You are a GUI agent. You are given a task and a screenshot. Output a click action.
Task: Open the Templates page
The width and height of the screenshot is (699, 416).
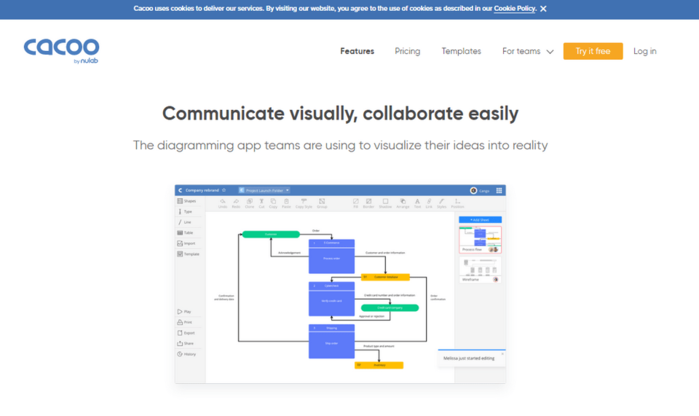point(461,51)
